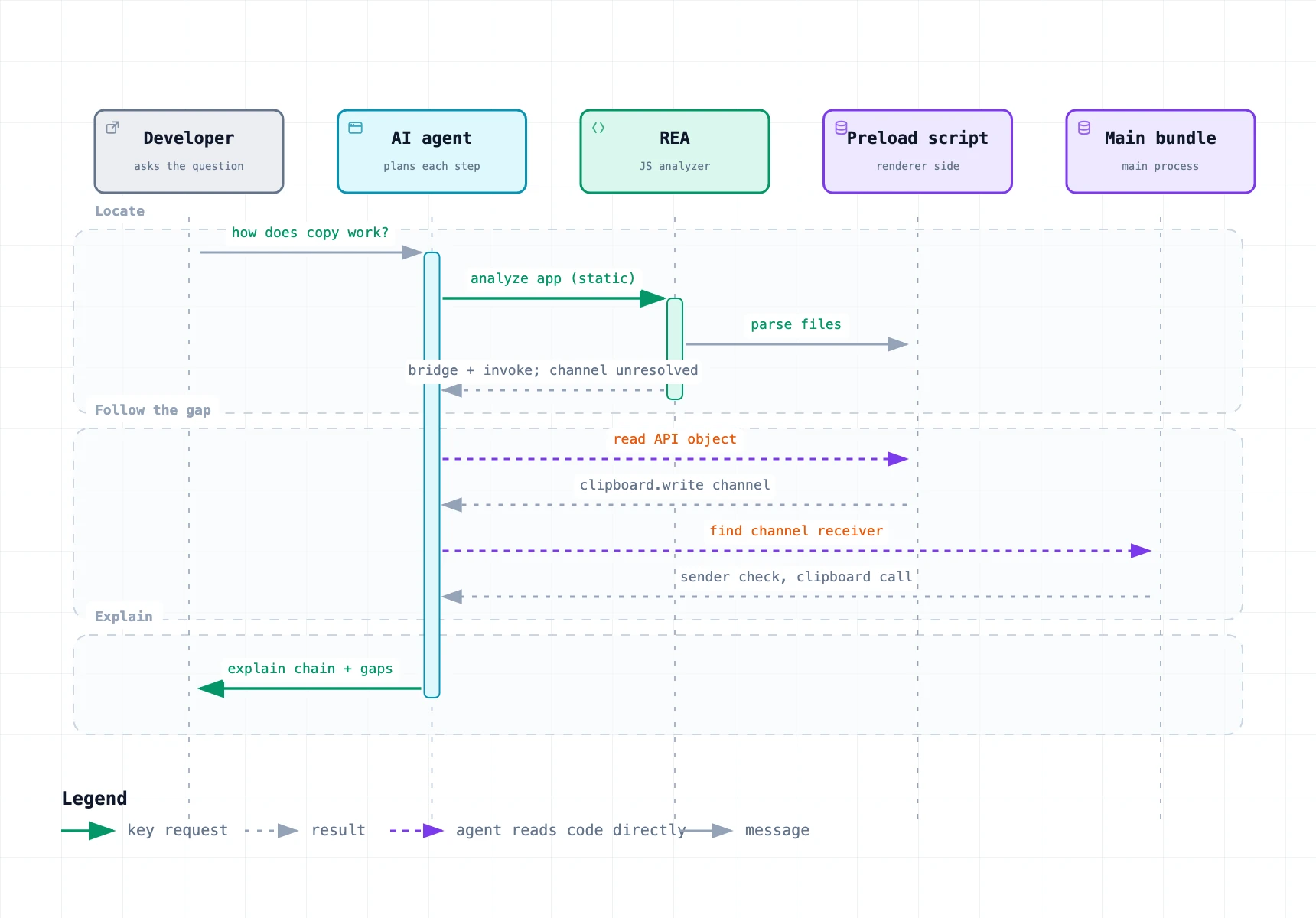Click the short REA activation bar

[x=675, y=349]
